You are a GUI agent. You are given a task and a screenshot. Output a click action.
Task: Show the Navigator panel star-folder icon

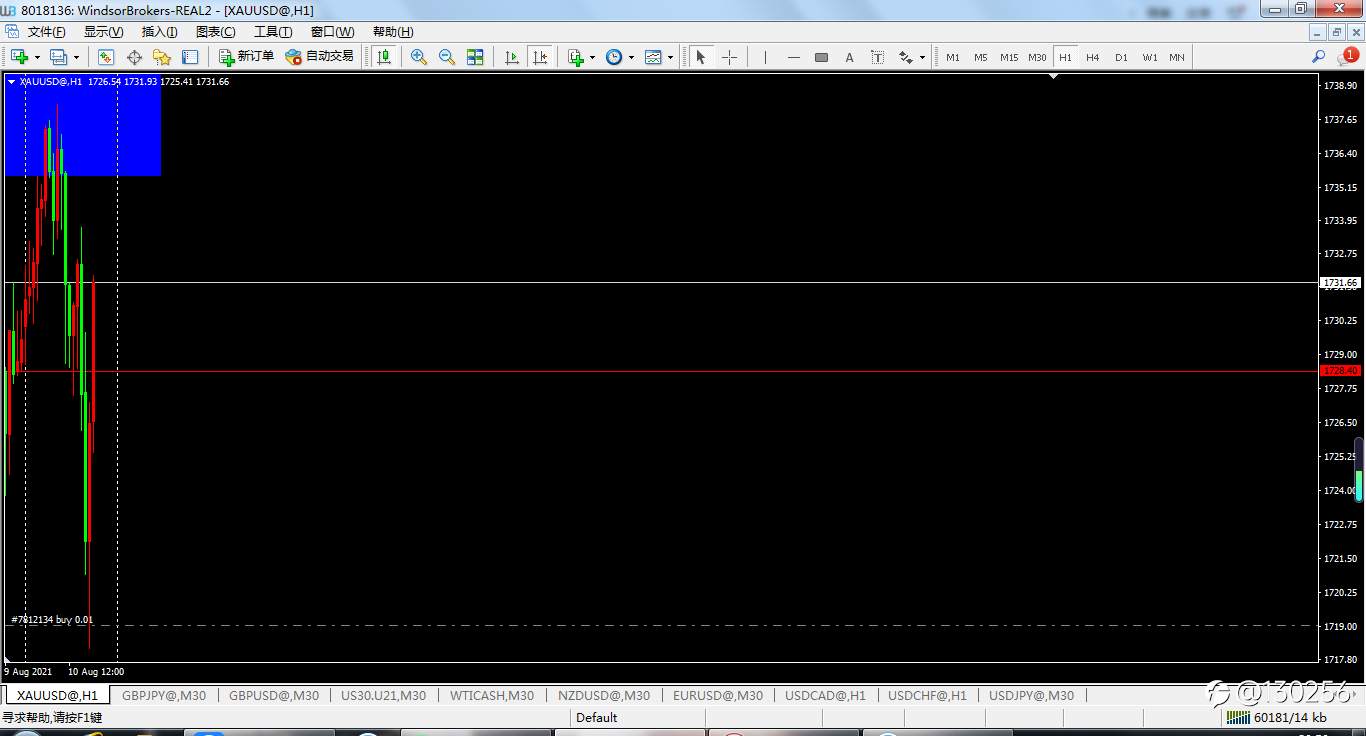(x=162, y=57)
